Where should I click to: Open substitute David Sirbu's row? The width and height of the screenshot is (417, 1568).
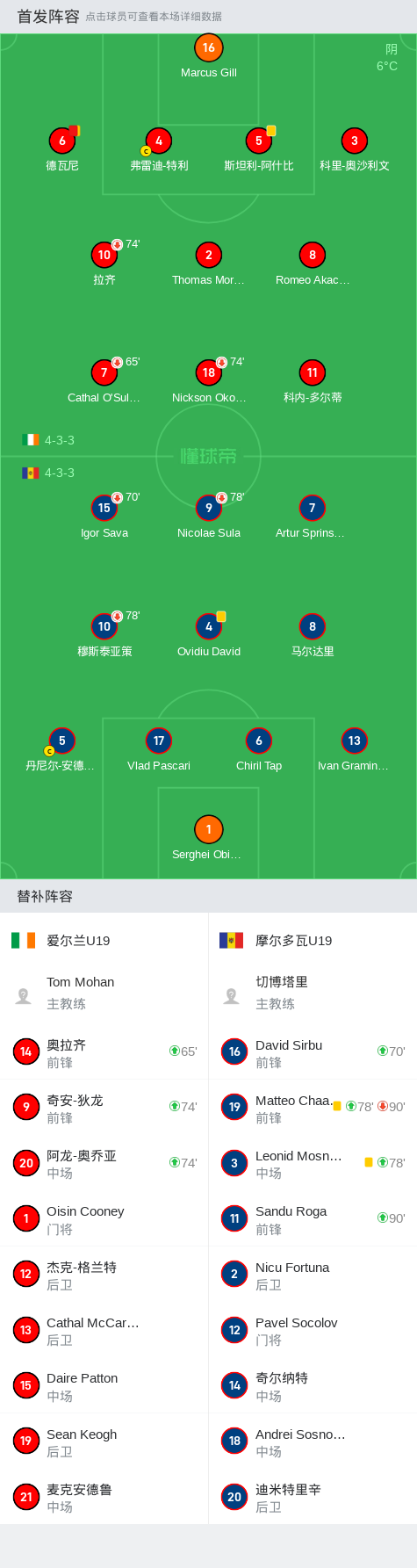point(313,1051)
